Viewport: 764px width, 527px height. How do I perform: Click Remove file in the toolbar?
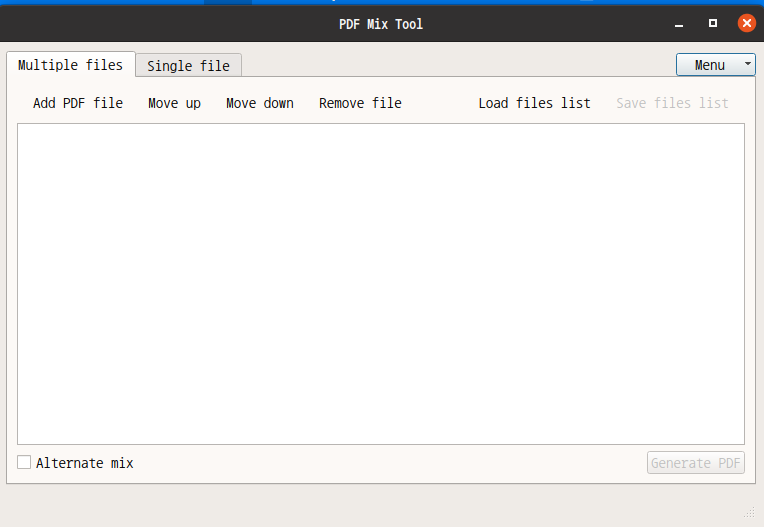pyautogui.click(x=360, y=103)
